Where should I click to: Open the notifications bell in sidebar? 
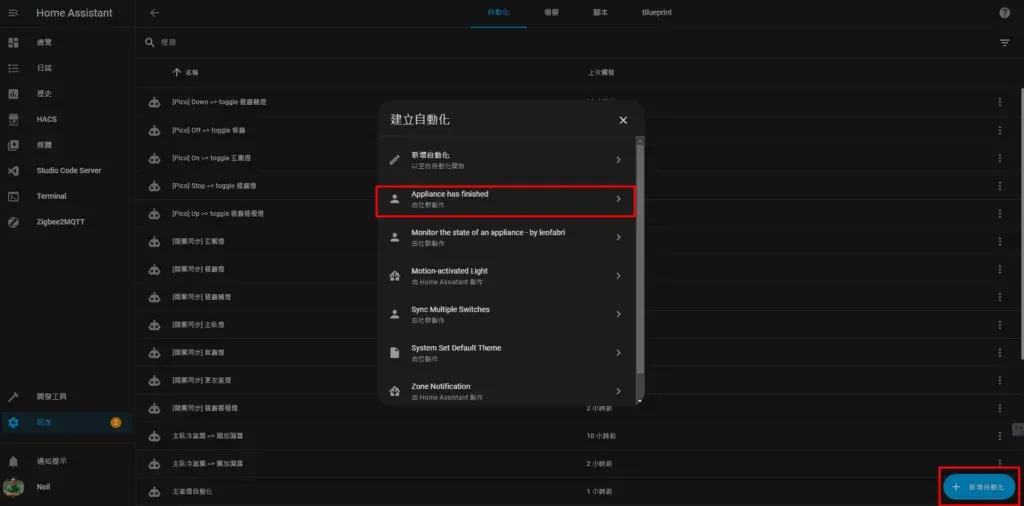[14, 461]
